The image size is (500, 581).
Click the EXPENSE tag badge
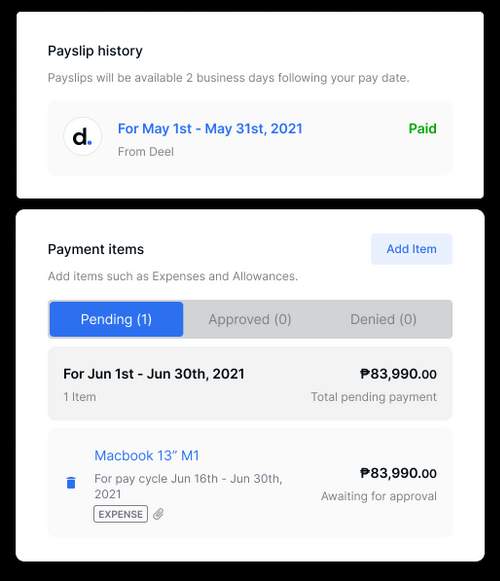tap(120, 514)
